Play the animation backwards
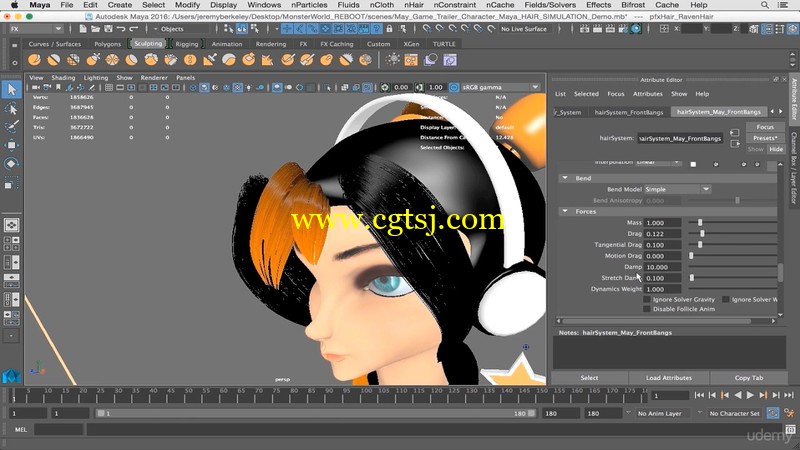The height and width of the screenshot is (450, 800). click(x=737, y=395)
